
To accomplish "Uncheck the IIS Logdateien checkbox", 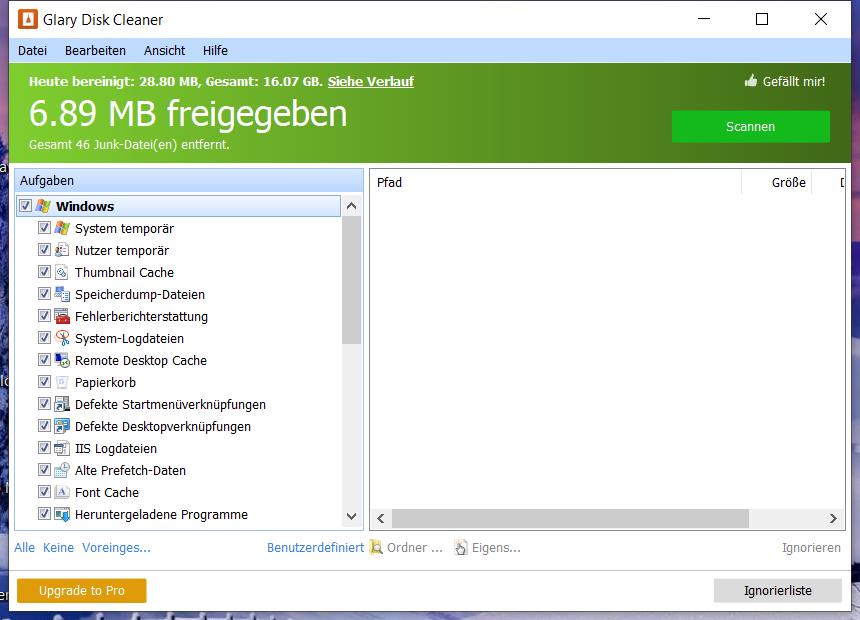I will click(44, 447).
